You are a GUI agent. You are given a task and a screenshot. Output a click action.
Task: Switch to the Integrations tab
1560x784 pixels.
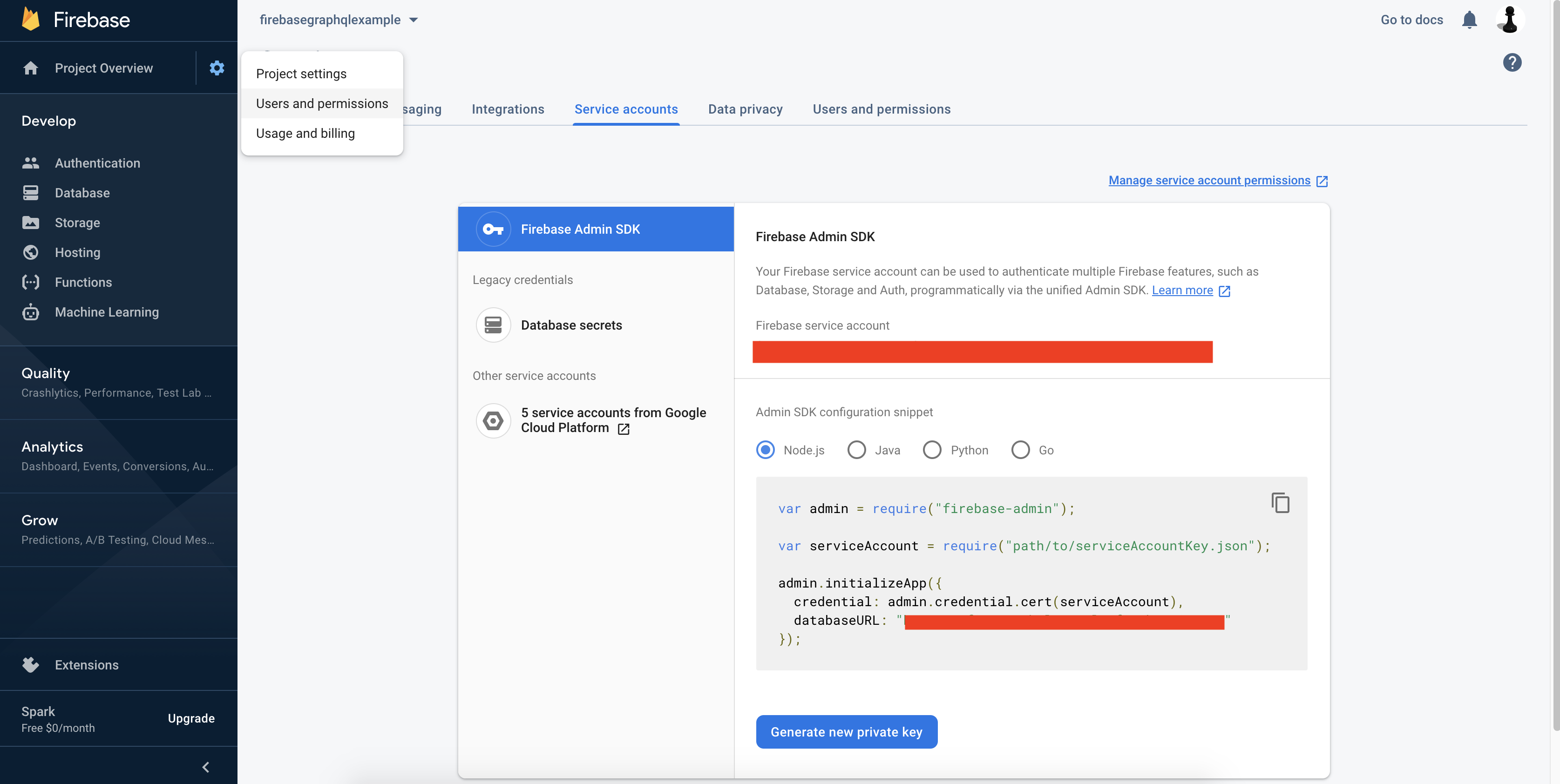point(508,109)
